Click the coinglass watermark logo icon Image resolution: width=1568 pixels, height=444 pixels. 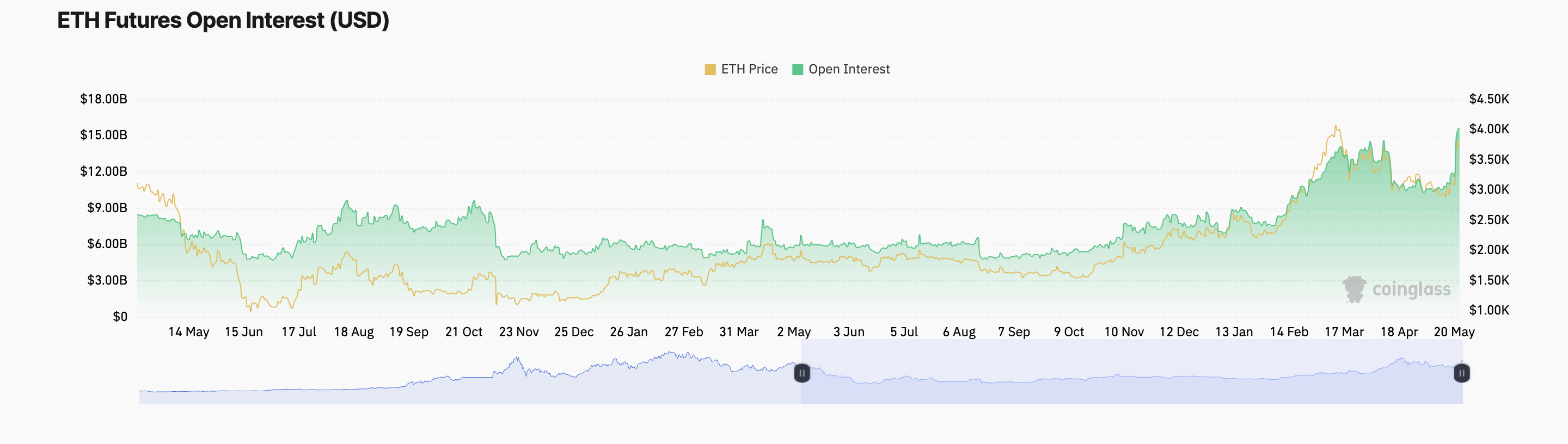pyautogui.click(x=1355, y=289)
